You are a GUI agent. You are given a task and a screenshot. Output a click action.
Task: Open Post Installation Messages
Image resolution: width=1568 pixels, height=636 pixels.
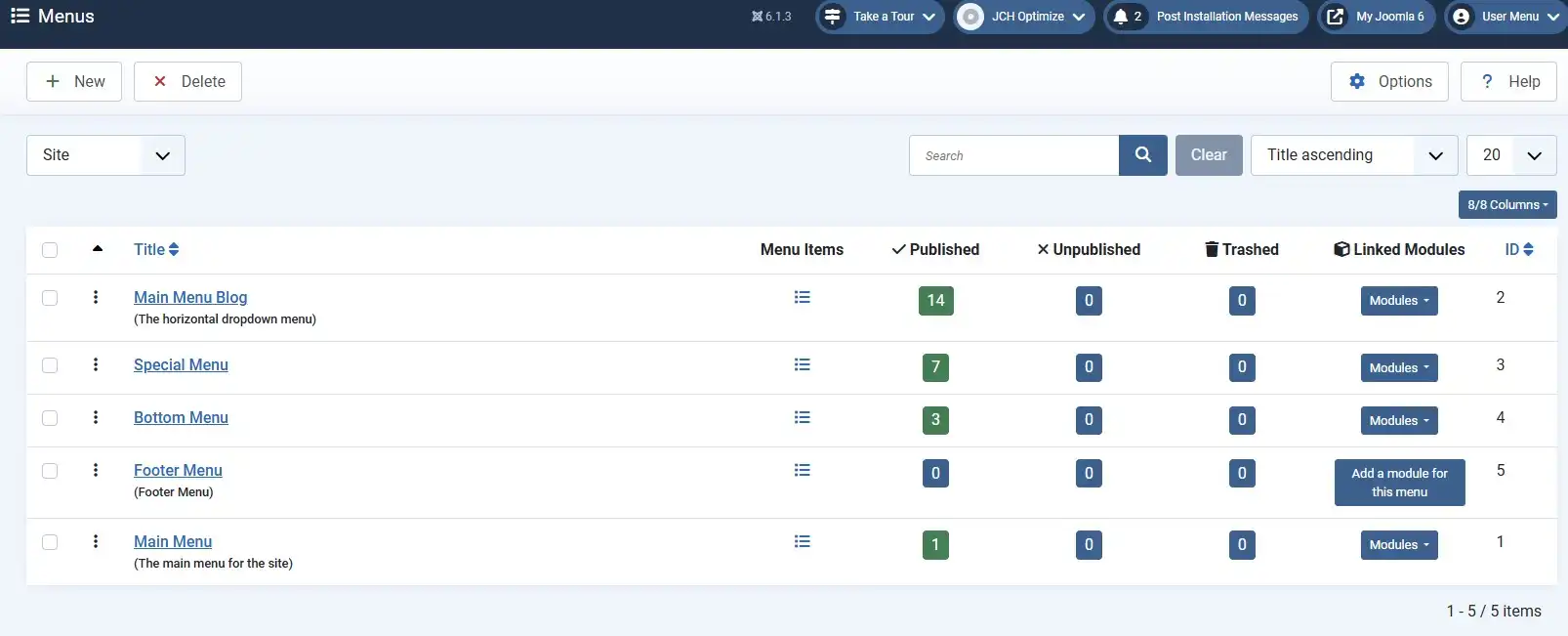pyautogui.click(x=1206, y=17)
